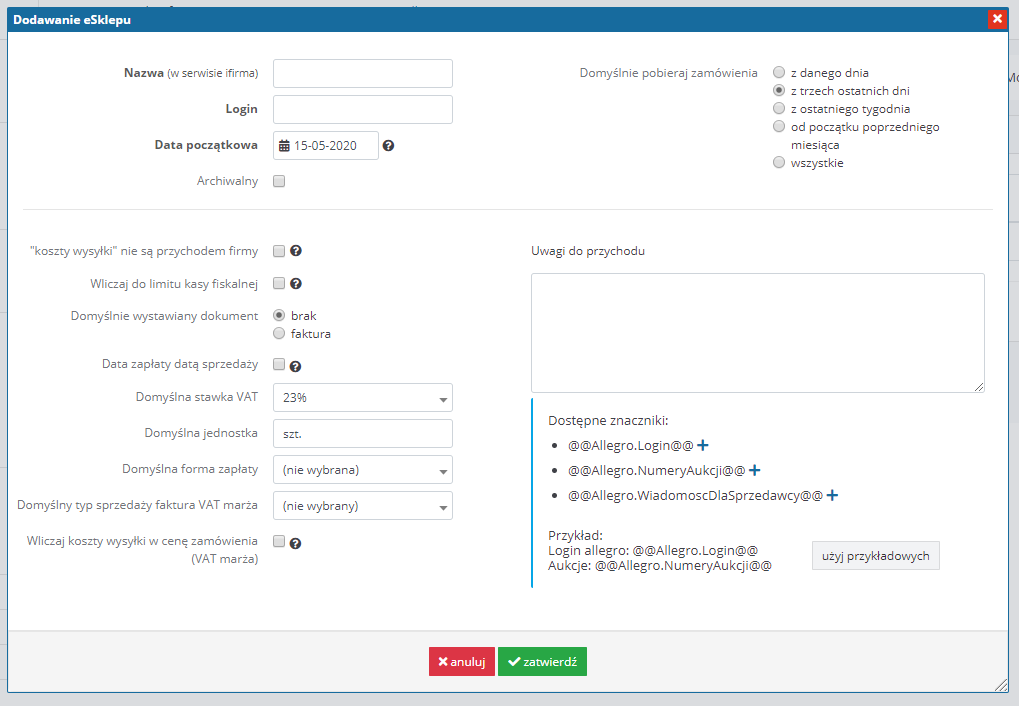Enable "koszty wysyłki" nie są przychodem checkbox
1019x706 pixels.
click(279, 251)
